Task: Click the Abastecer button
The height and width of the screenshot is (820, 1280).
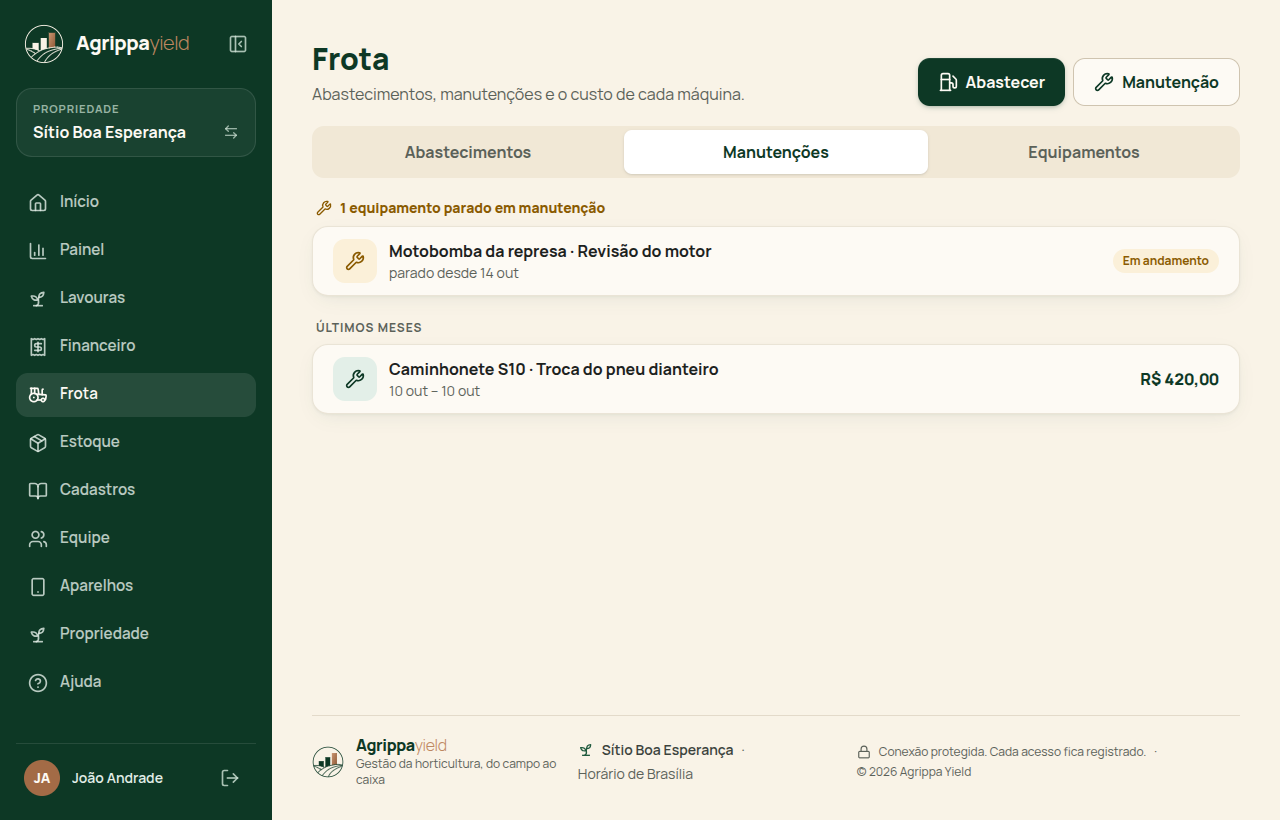Action: [x=991, y=82]
